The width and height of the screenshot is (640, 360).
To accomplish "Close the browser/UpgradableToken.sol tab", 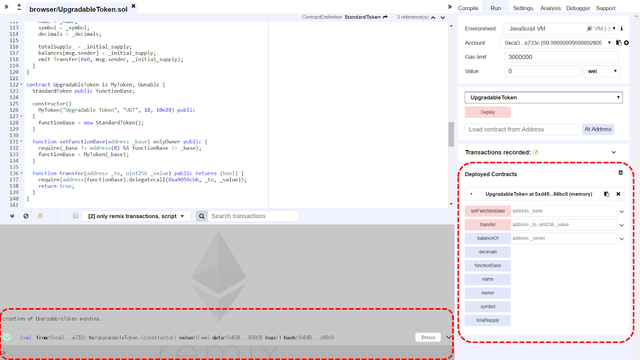I will pyautogui.click(x=133, y=6).
